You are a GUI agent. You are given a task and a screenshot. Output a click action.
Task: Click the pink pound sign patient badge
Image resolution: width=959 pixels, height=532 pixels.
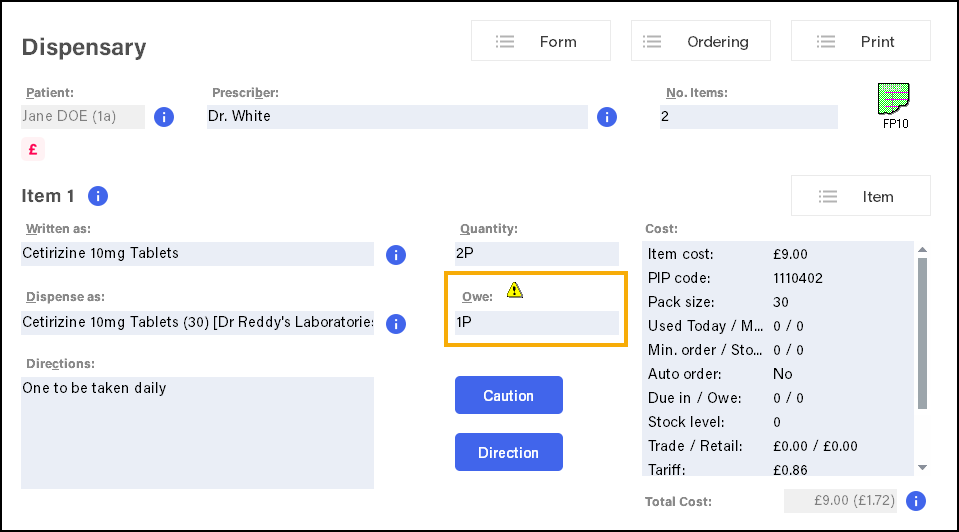[x=33, y=149]
